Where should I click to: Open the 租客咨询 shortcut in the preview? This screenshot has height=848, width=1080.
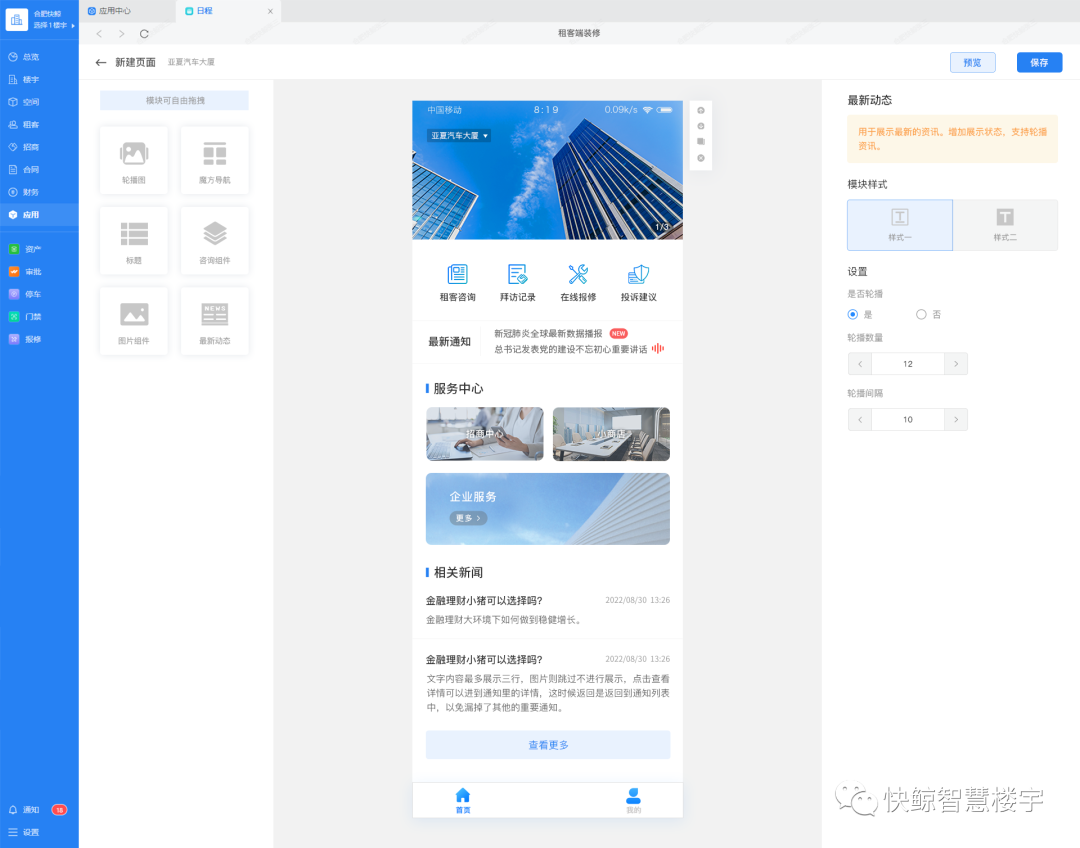click(x=457, y=283)
